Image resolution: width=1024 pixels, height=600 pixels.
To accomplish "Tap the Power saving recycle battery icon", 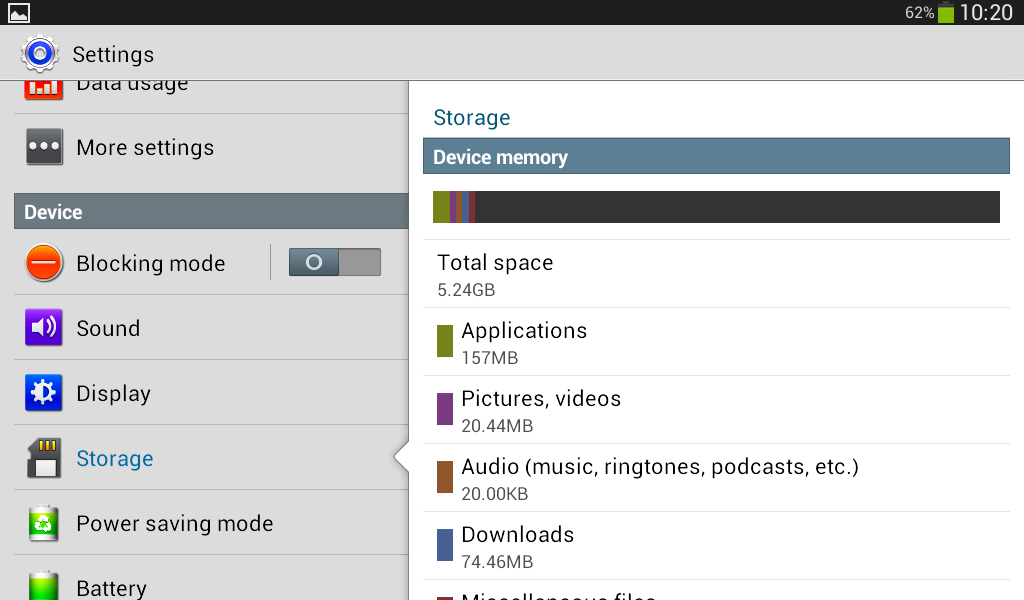I will (44, 523).
